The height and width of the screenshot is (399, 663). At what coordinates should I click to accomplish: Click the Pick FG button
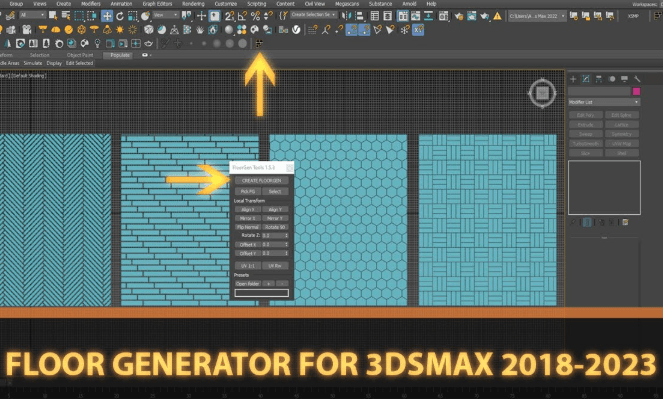point(248,191)
